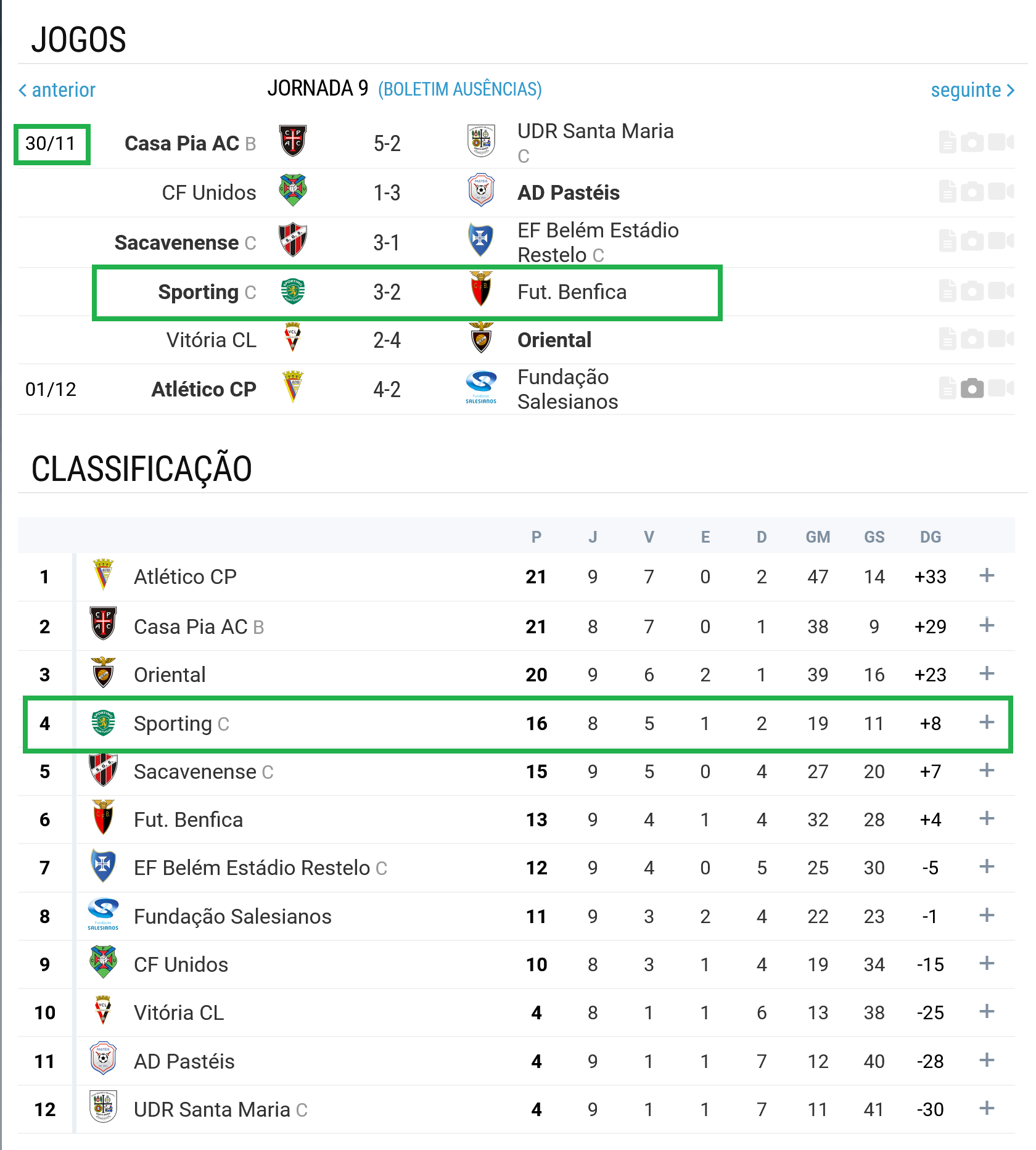1036x1150 pixels.
Task: Click Fundação Salesianos logo in standings
Action: pos(103,914)
